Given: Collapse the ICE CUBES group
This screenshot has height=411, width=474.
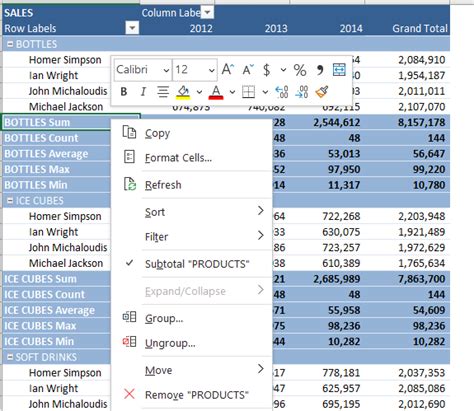Looking at the screenshot, I should tap(10, 201).
